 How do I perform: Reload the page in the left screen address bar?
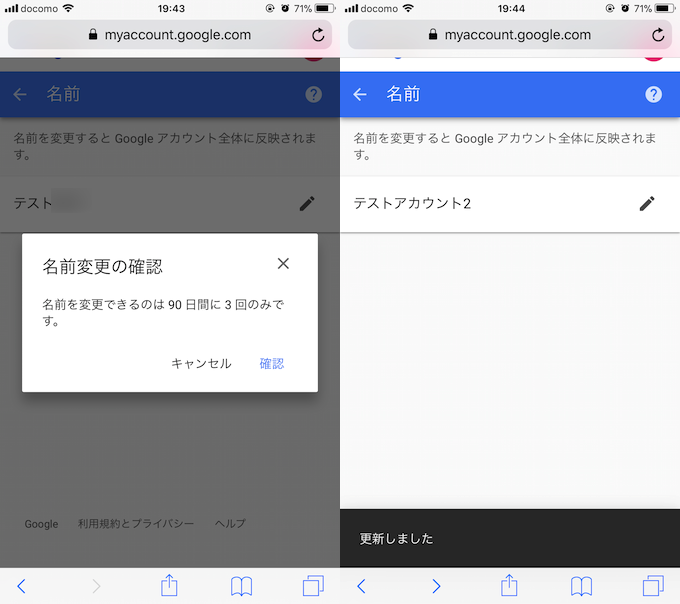[317, 35]
